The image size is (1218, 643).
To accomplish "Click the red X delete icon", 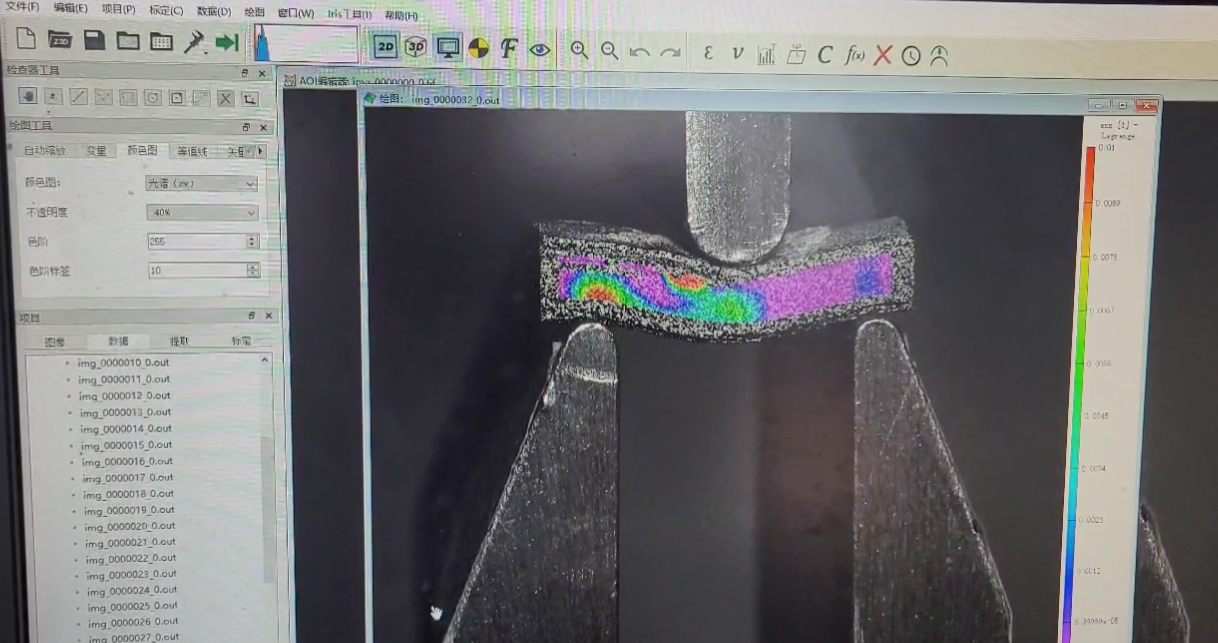I will click(x=882, y=55).
